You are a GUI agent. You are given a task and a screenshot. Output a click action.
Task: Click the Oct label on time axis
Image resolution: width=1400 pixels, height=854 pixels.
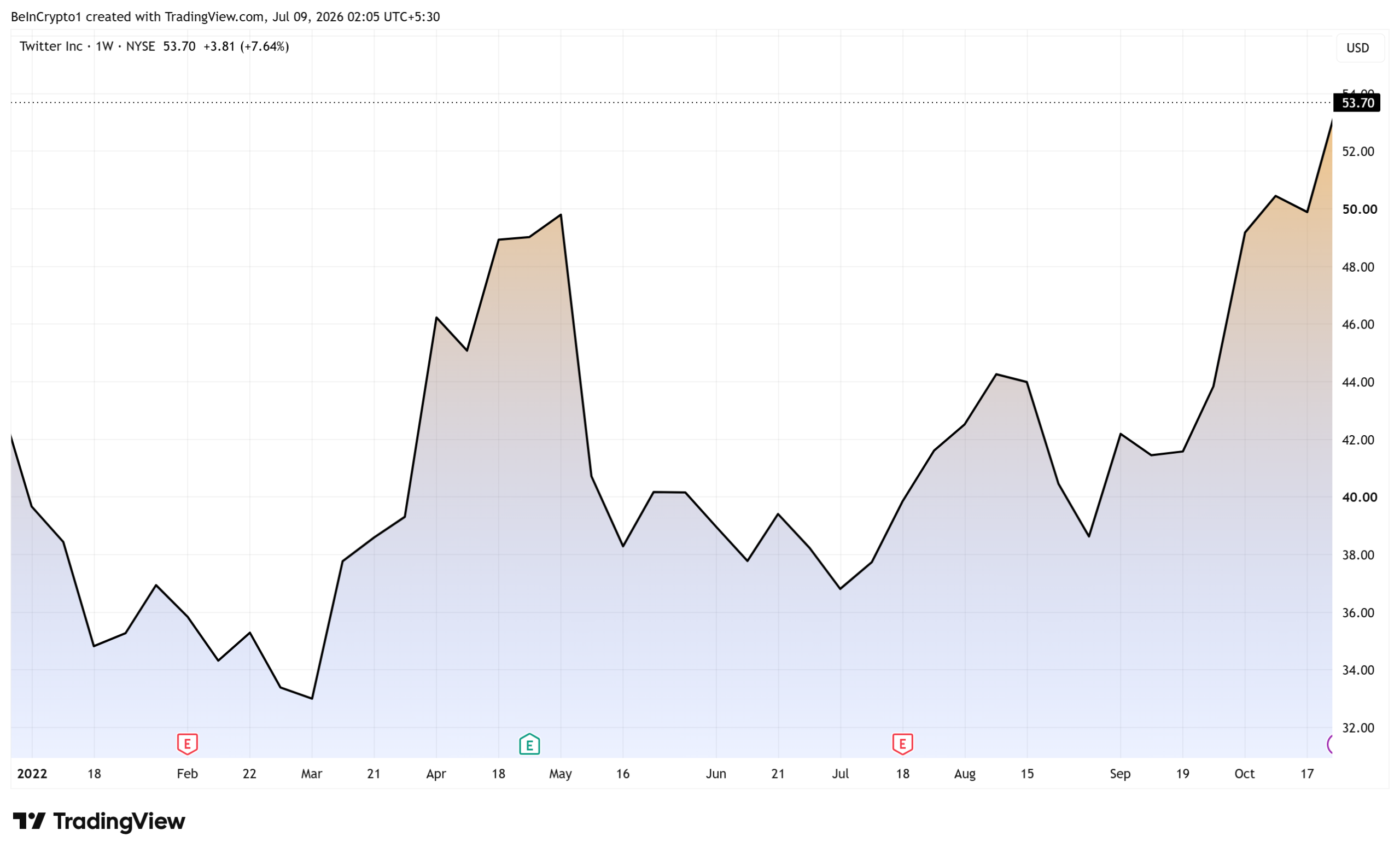tap(1245, 774)
